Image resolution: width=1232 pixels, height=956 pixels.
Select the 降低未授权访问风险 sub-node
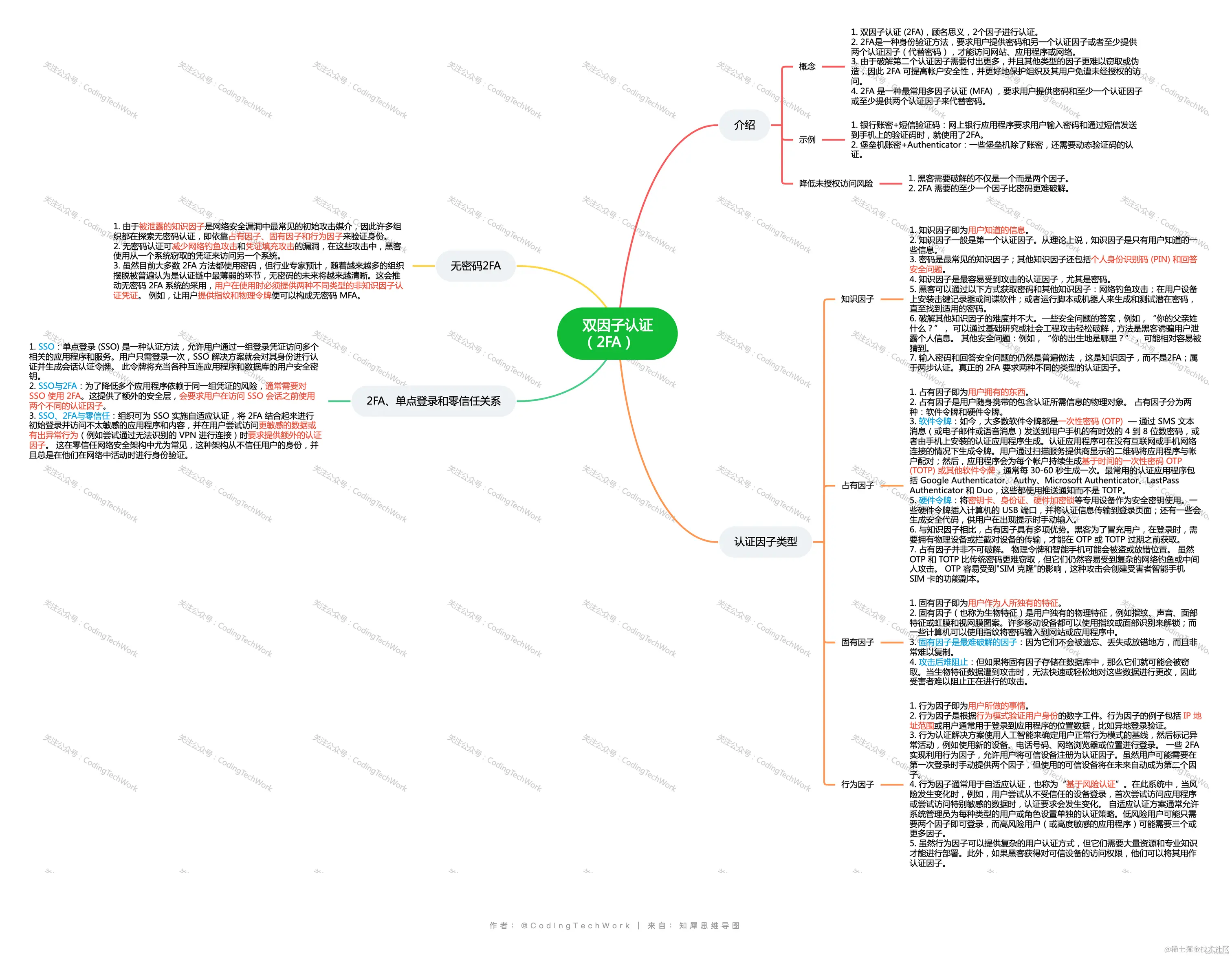[836, 183]
